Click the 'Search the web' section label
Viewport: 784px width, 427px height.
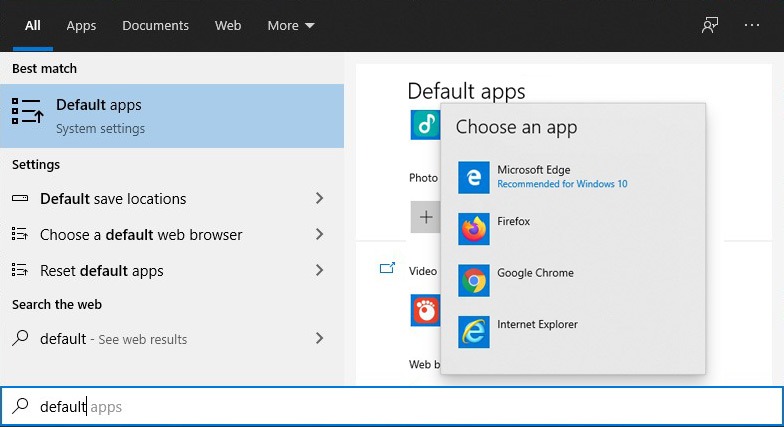coord(56,304)
